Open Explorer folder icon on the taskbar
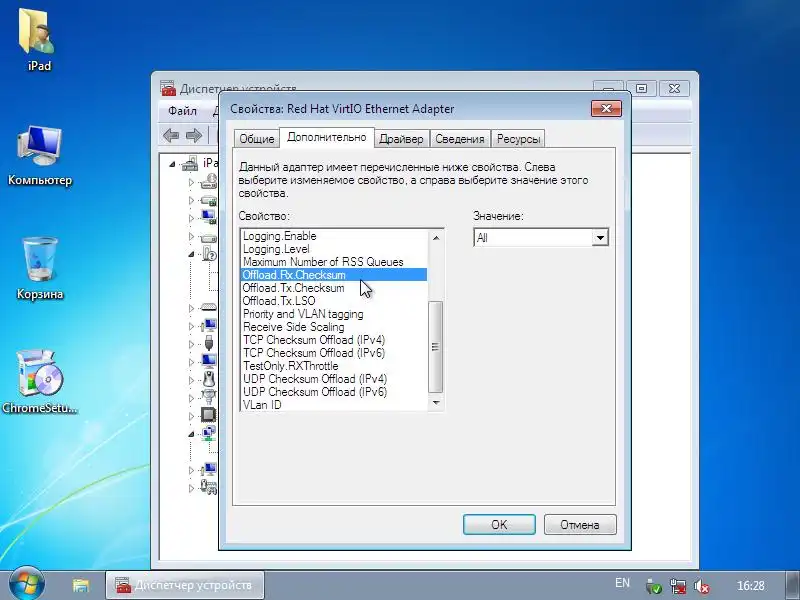This screenshot has width=800, height=600. 81,585
